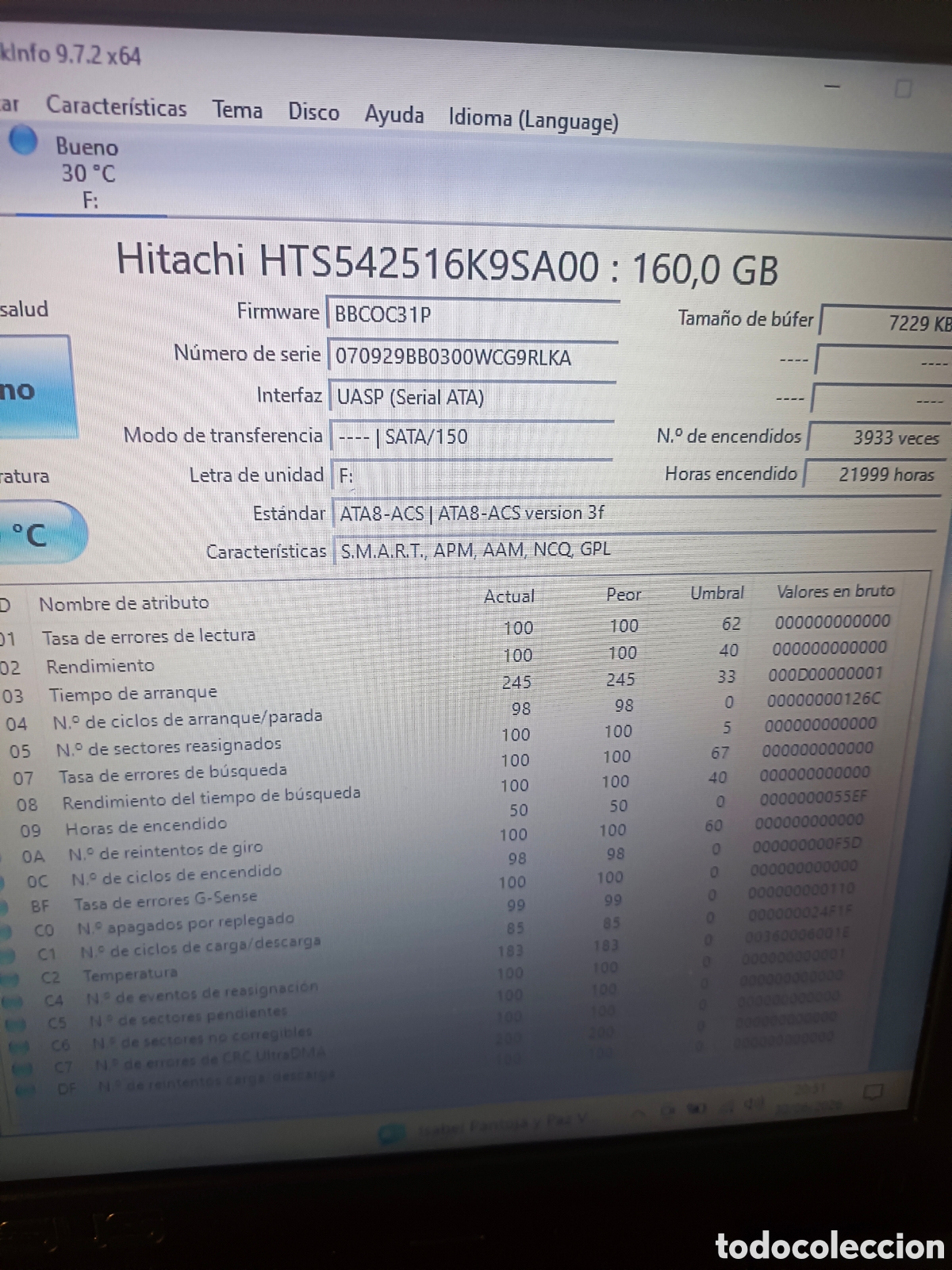The width and height of the screenshot is (952, 1270).
Task: Click the buffer size field 7229 KB
Action: coord(886,321)
